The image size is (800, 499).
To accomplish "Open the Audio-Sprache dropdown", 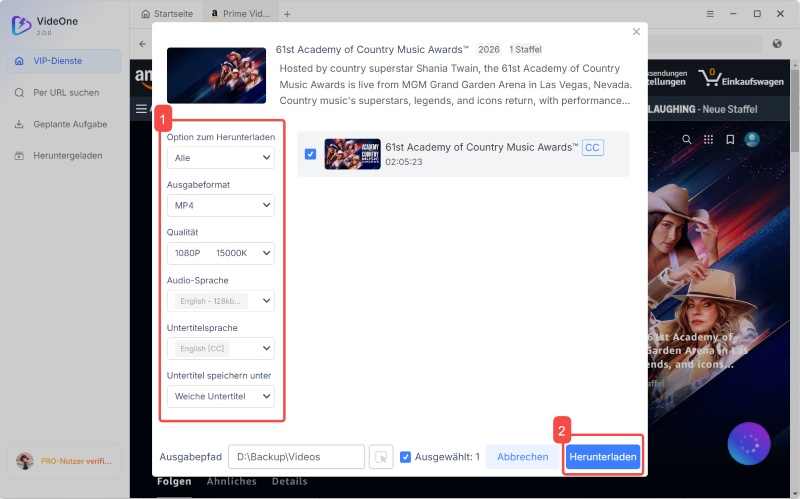I will (x=221, y=301).
